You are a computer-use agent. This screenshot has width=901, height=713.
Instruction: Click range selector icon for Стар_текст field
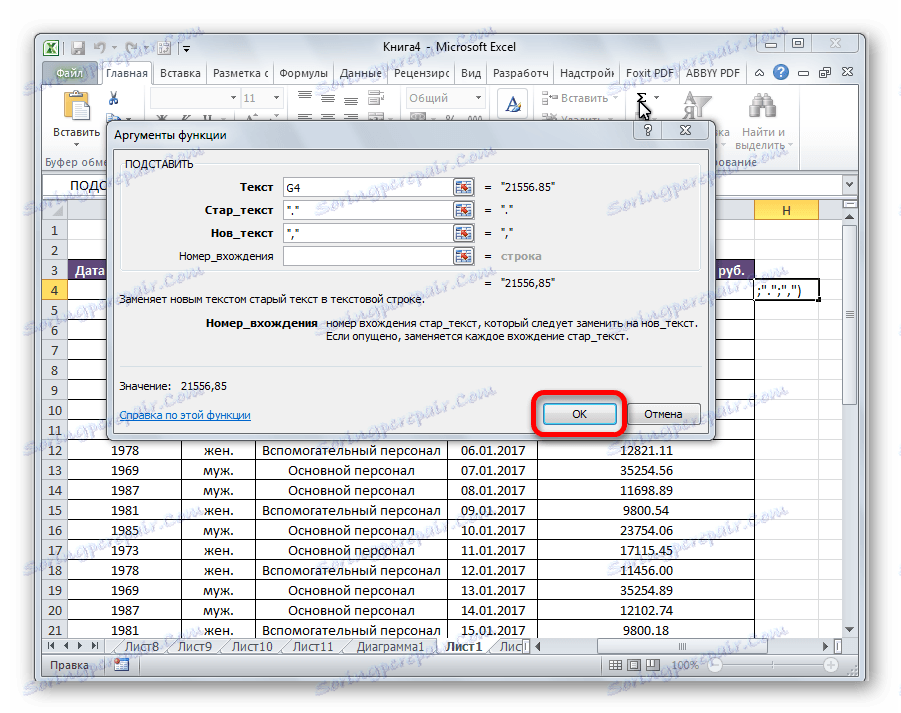pos(463,210)
